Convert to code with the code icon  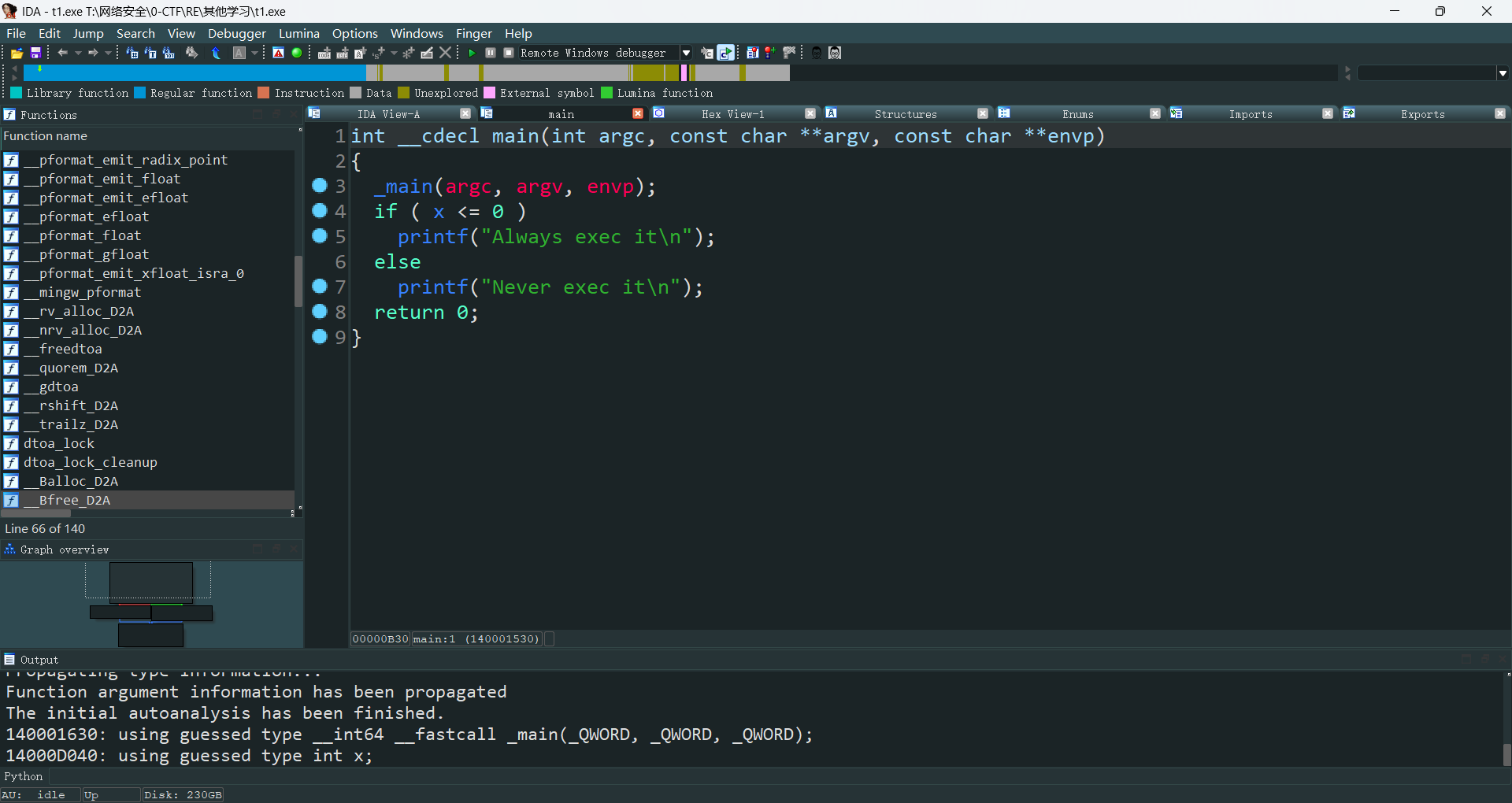click(x=324, y=53)
